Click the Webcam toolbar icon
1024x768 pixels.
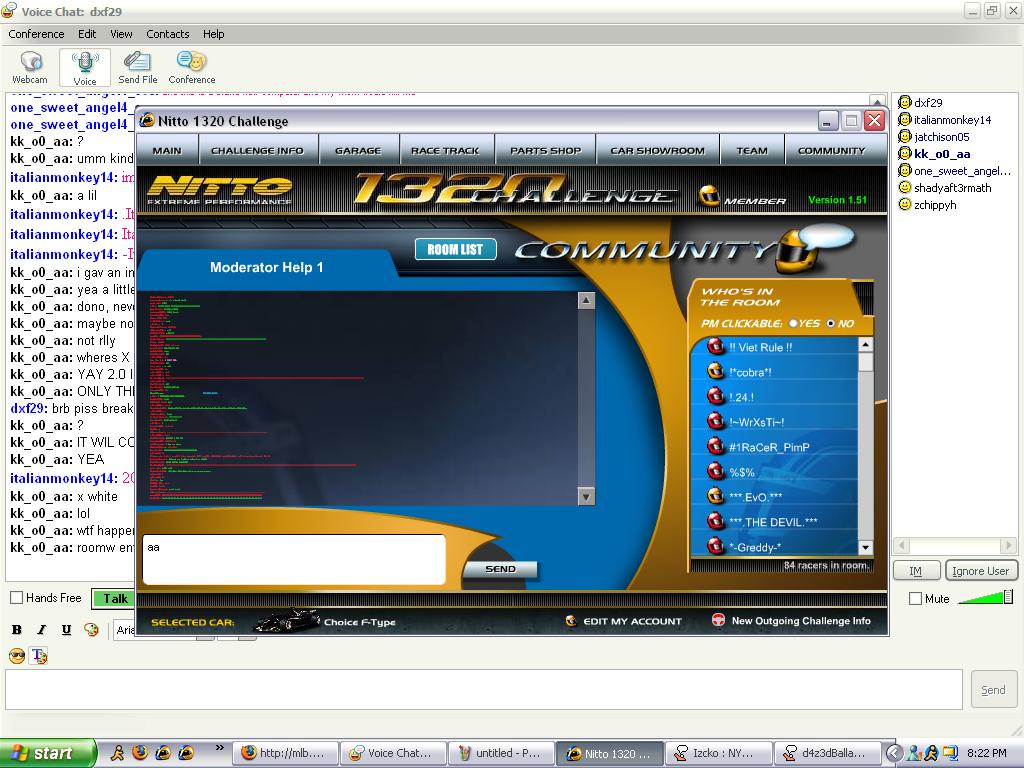click(30, 68)
